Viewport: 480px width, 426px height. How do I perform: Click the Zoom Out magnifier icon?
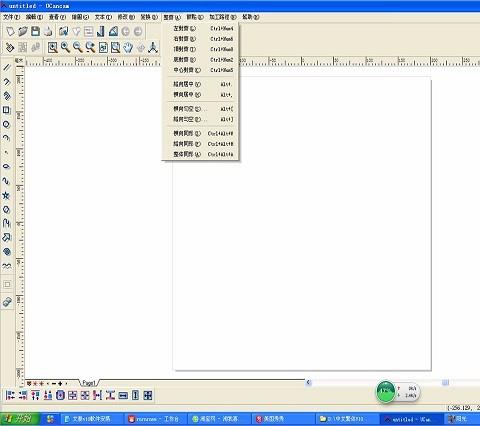(x=78, y=48)
